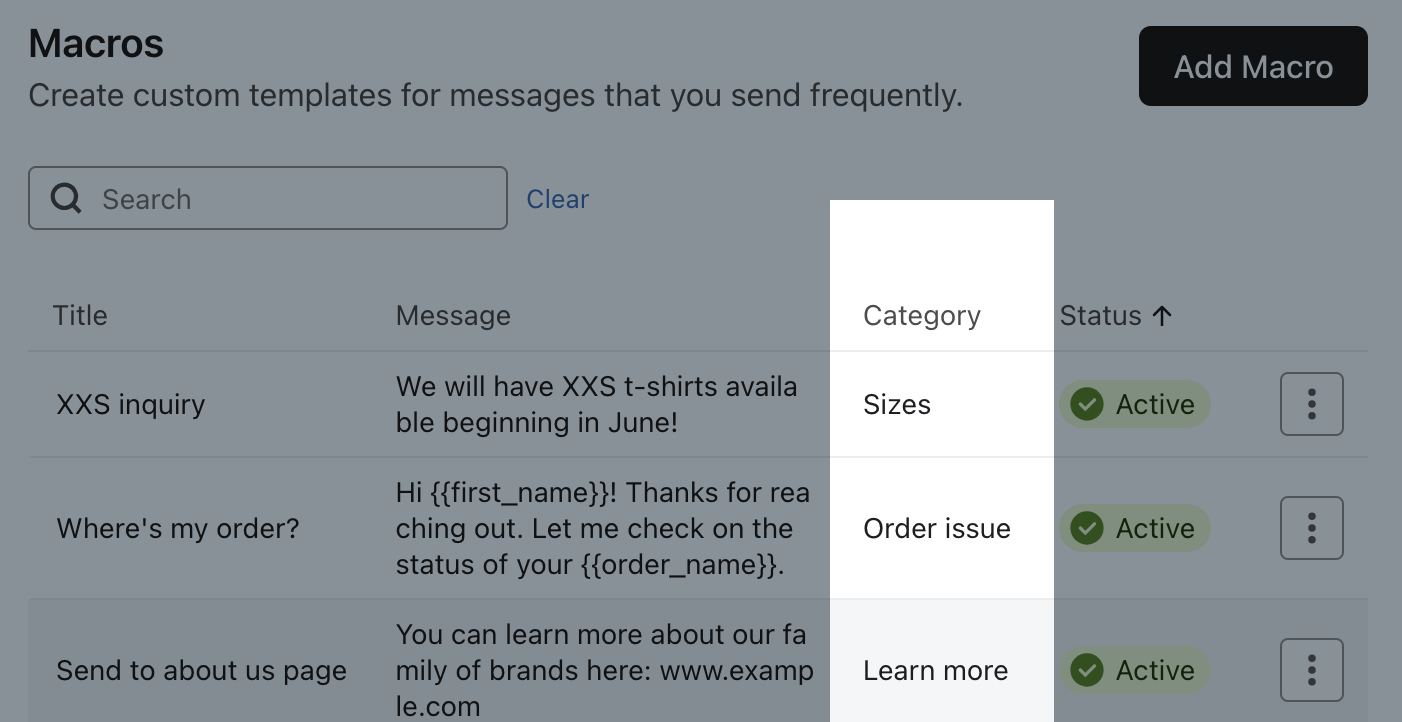The height and width of the screenshot is (722, 1402).
Task: Sort table by Message column header
Action: (x=453, y=316)
